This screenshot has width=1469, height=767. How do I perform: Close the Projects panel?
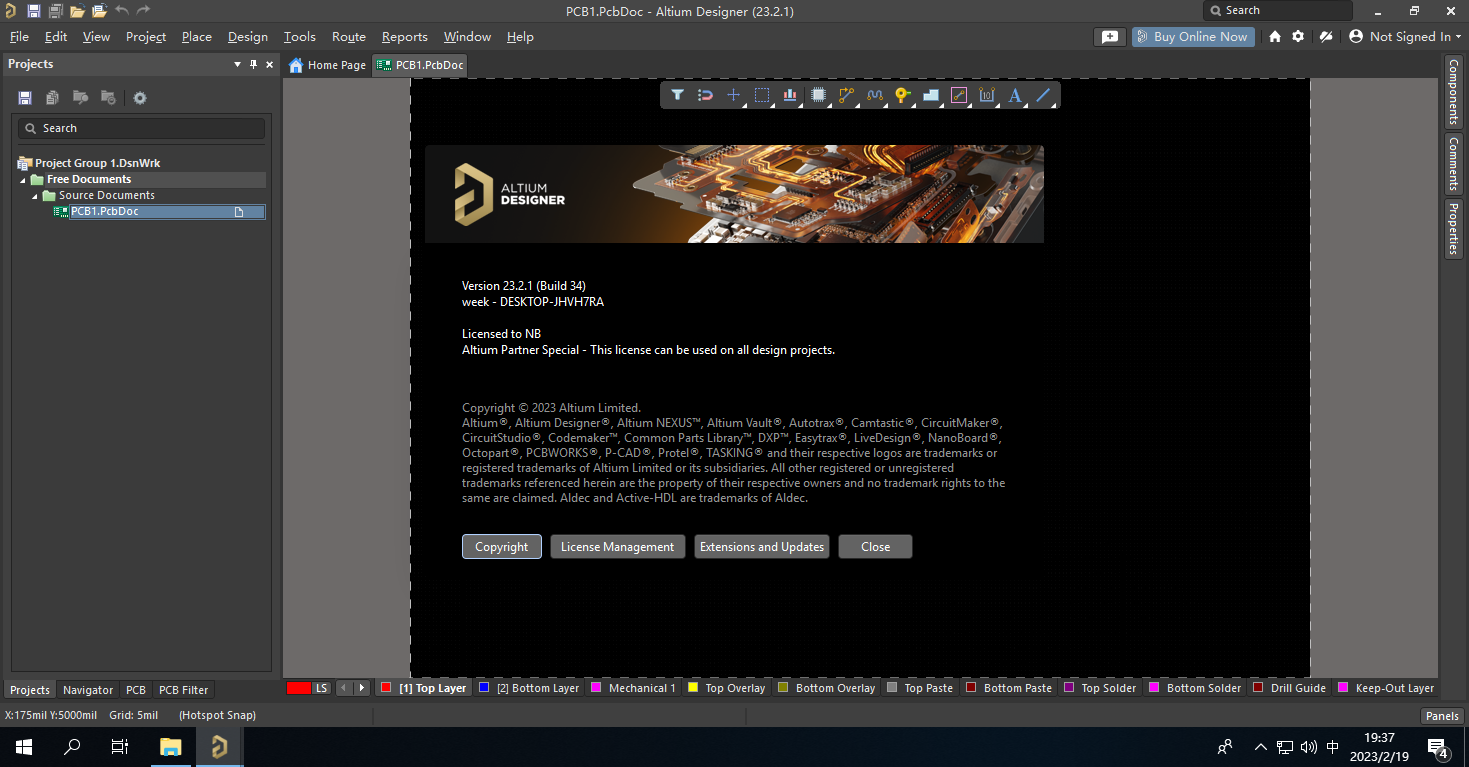click(x=269, y=64)
